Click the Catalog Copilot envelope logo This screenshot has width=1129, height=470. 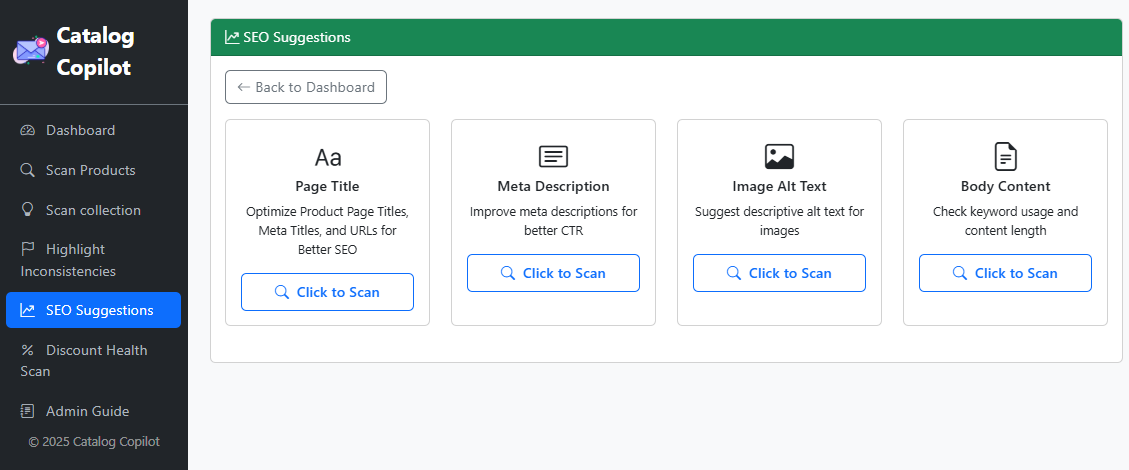(x=30, y=51)
